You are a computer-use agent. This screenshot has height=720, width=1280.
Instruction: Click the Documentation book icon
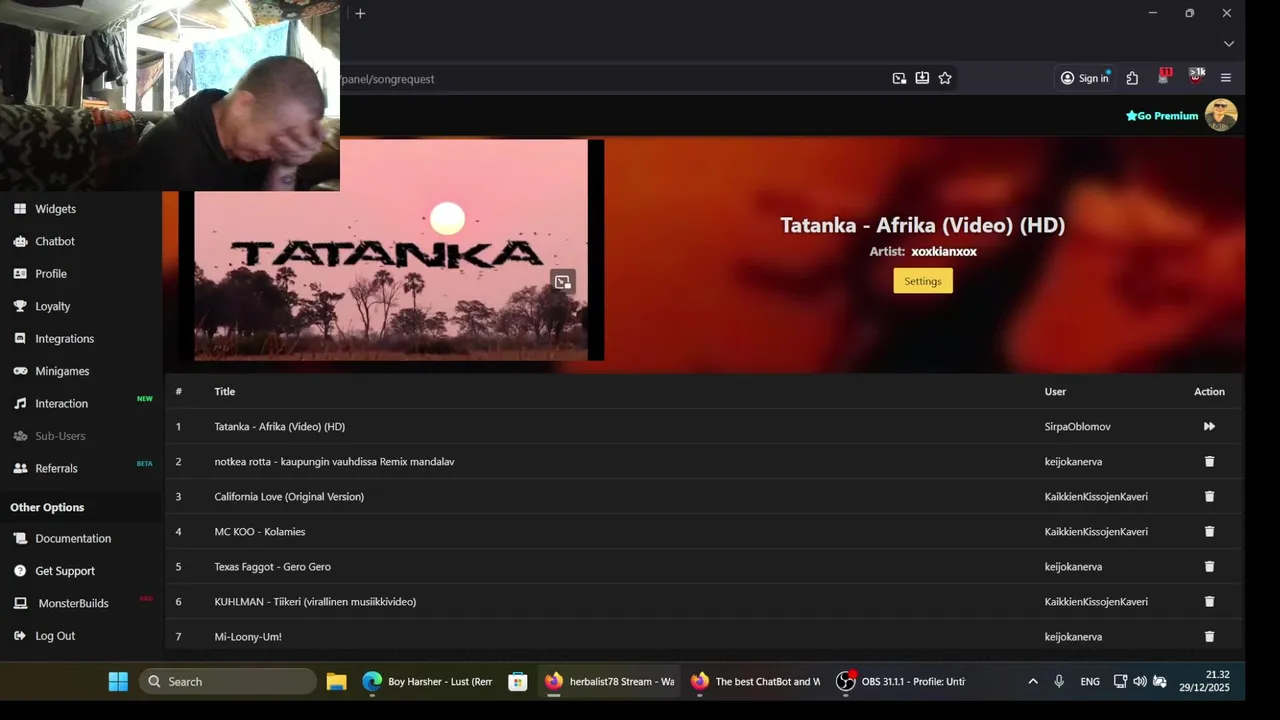pyautogui.click(x=20, y=538)
